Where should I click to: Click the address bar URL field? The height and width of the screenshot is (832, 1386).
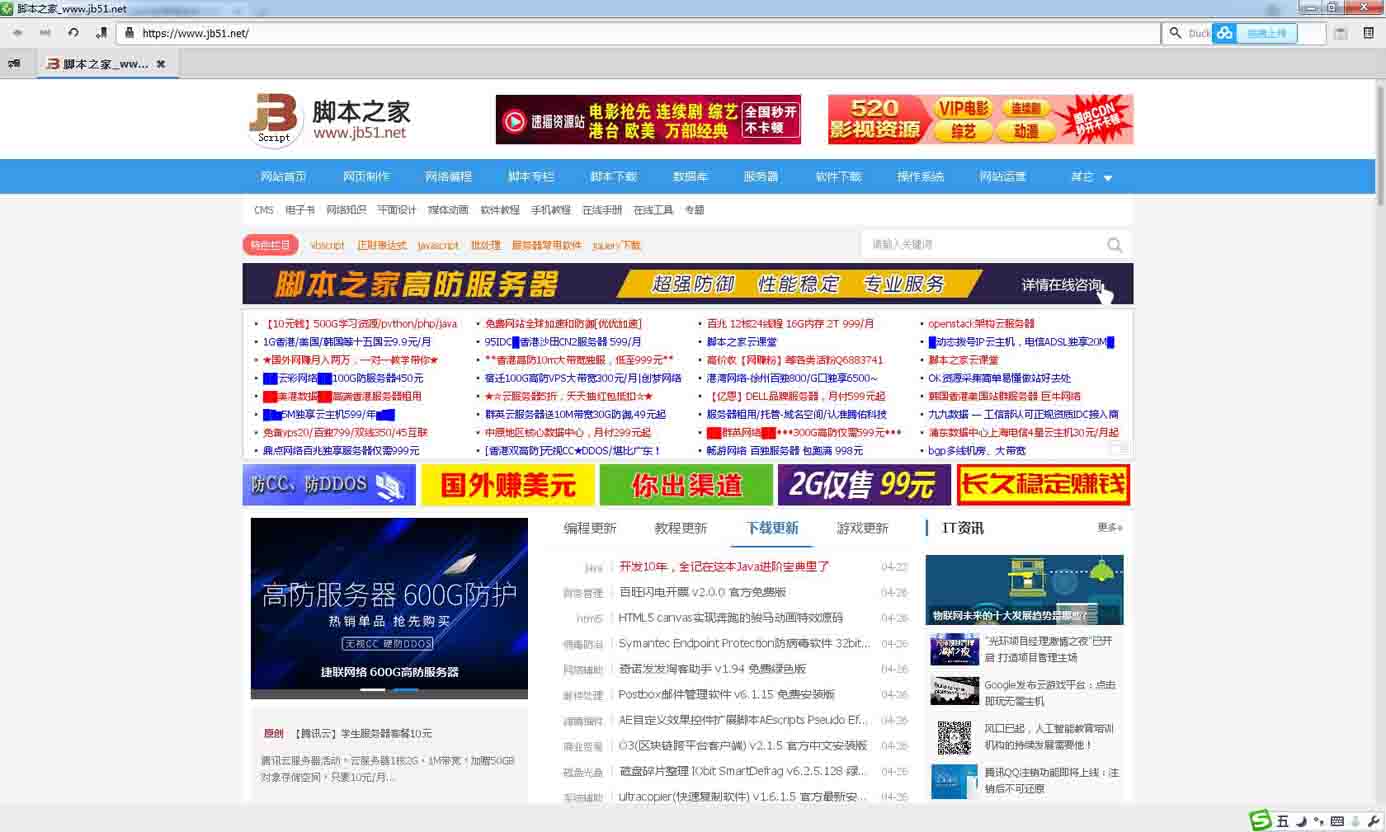(x=640, y=33)
